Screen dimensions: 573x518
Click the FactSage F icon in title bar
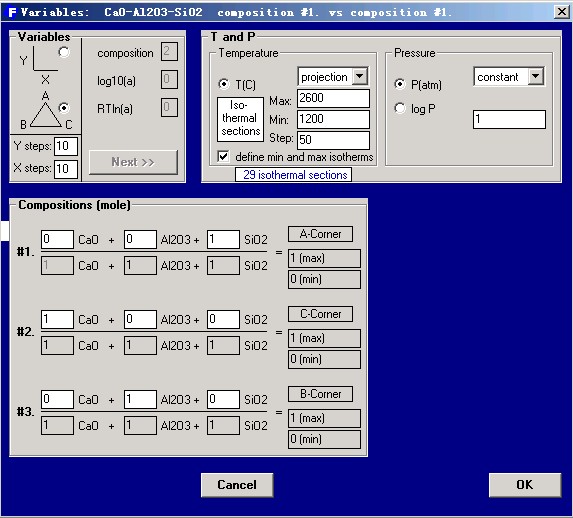[12, 12]
